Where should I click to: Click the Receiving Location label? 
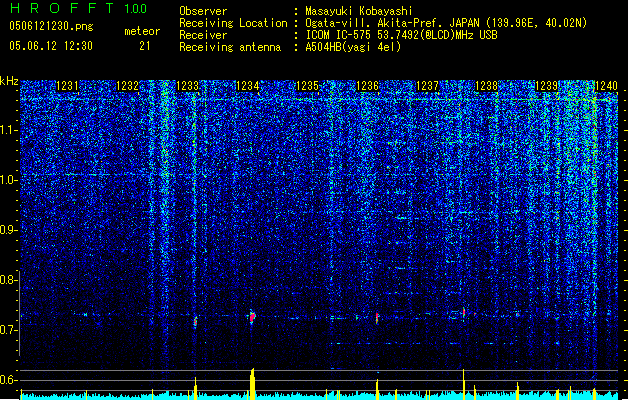(x=233, y=23)
